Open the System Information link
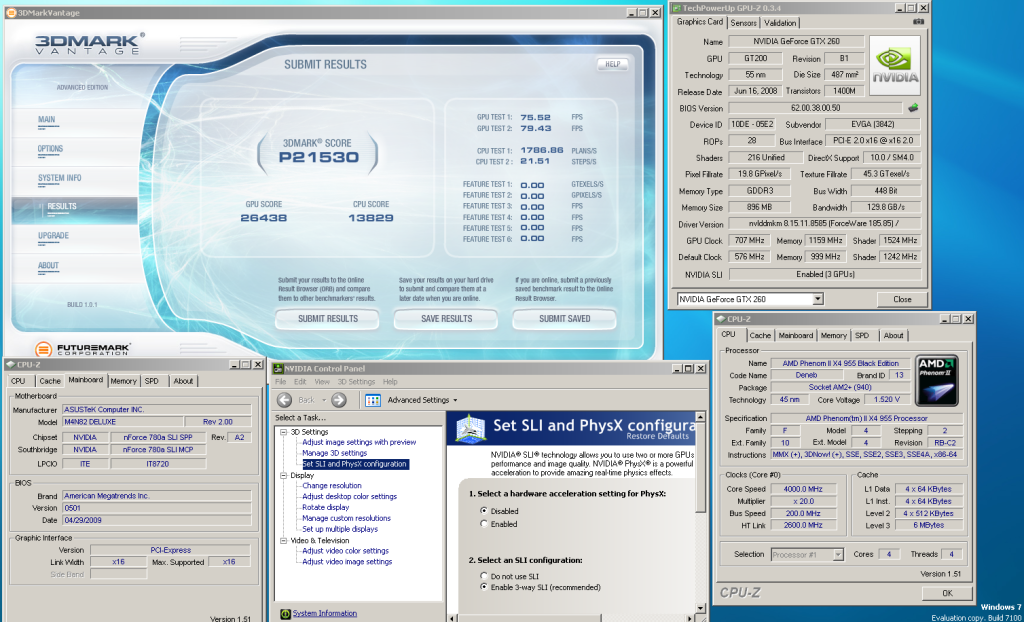 [x=324, y=613]
